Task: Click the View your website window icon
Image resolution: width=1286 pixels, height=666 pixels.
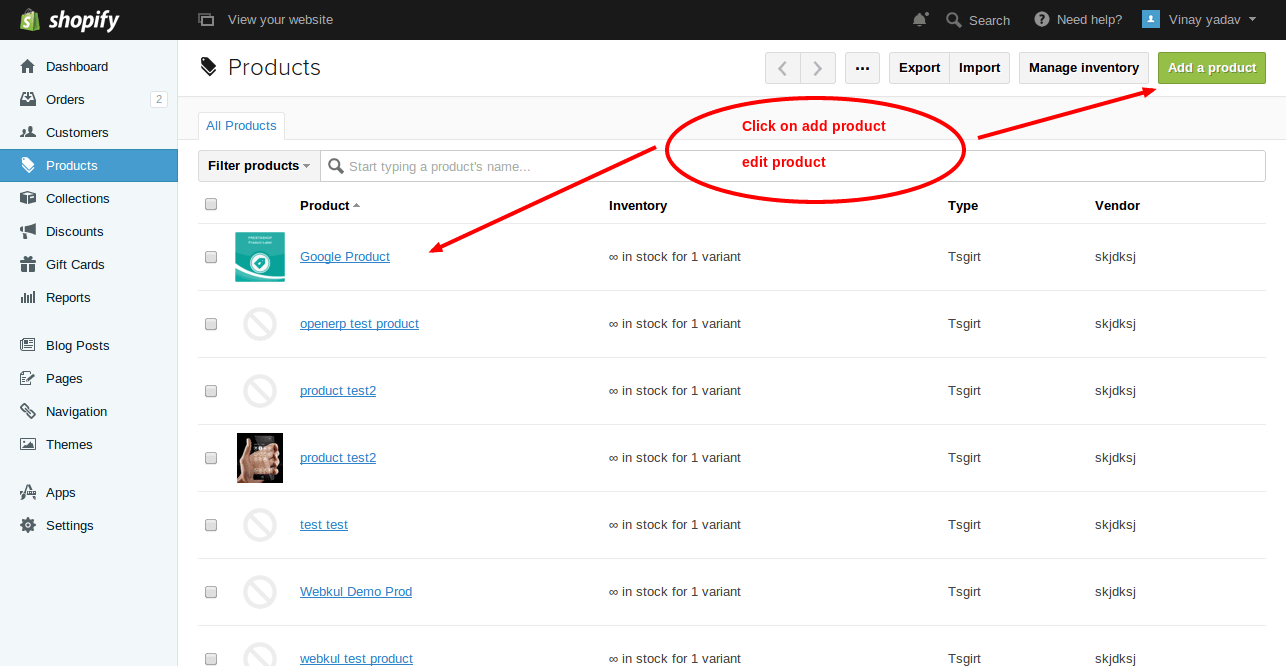Action: pos(206,19)
